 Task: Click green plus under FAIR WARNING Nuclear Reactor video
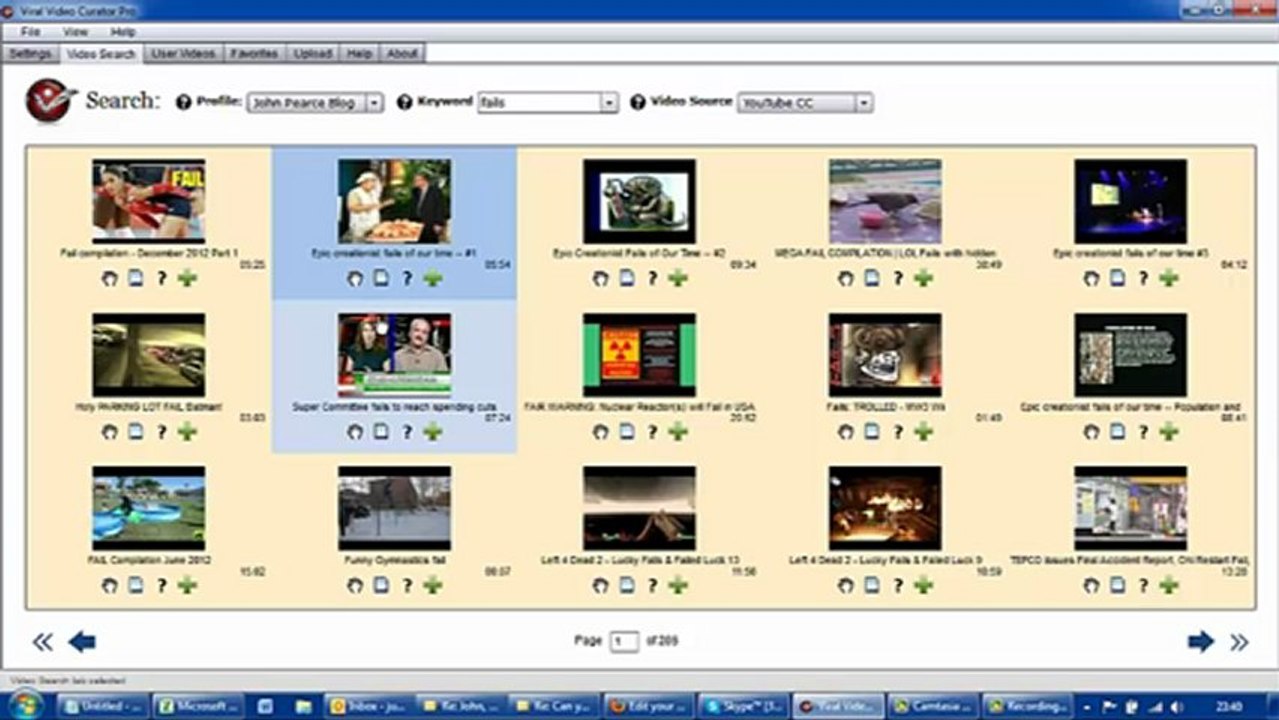click(x=678, y=431)
